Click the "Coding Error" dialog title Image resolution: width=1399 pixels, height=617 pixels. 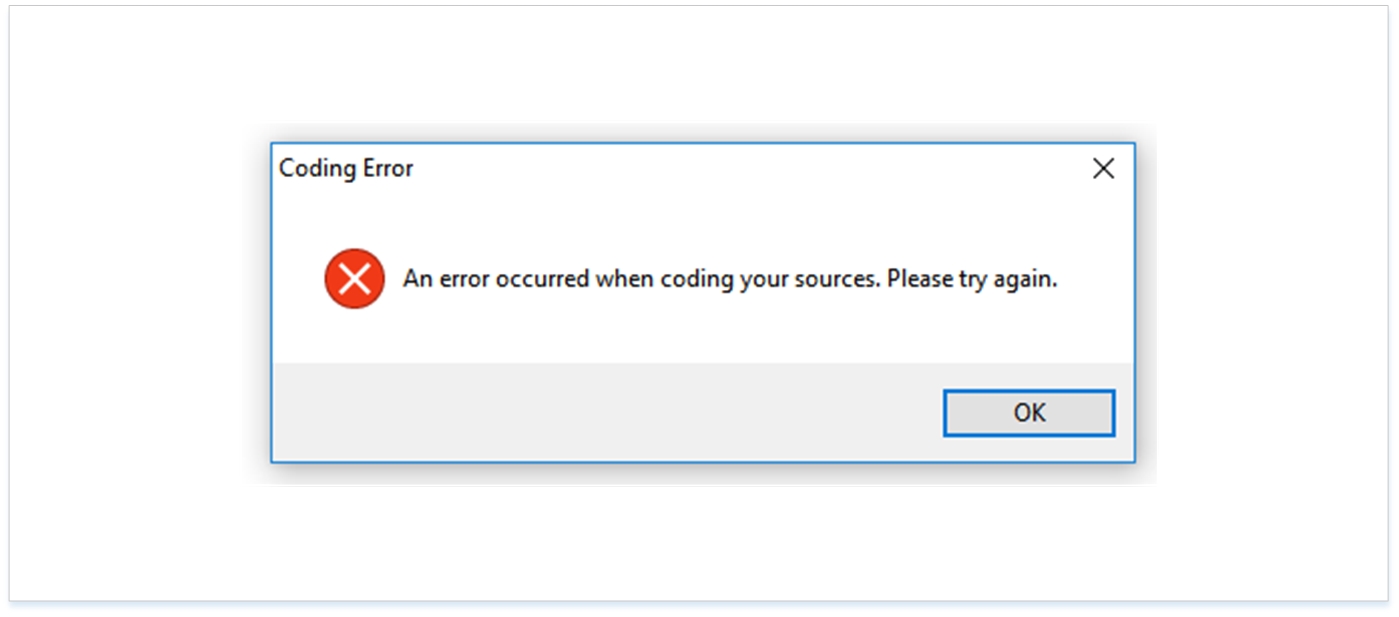point(346,169)
